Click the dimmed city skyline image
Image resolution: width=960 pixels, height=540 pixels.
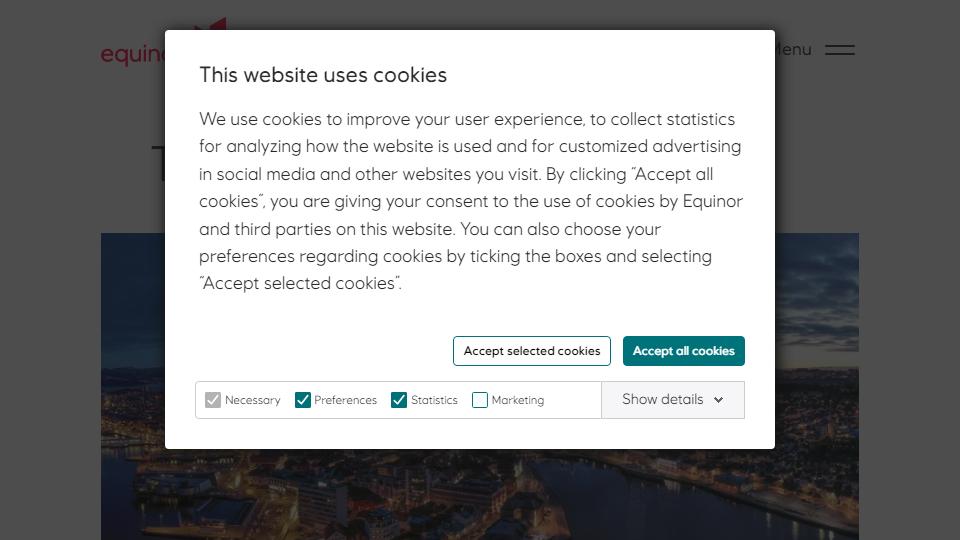point(480,495)
